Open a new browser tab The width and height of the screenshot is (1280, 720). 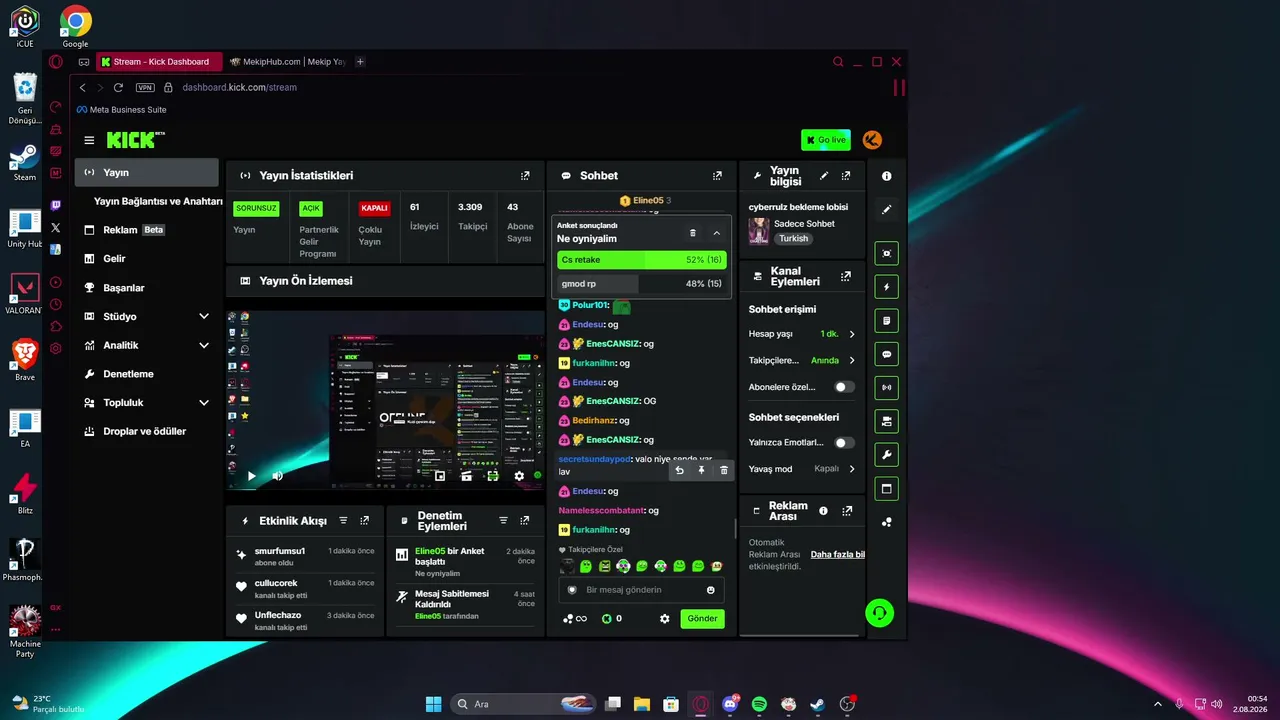click(360, 62)
